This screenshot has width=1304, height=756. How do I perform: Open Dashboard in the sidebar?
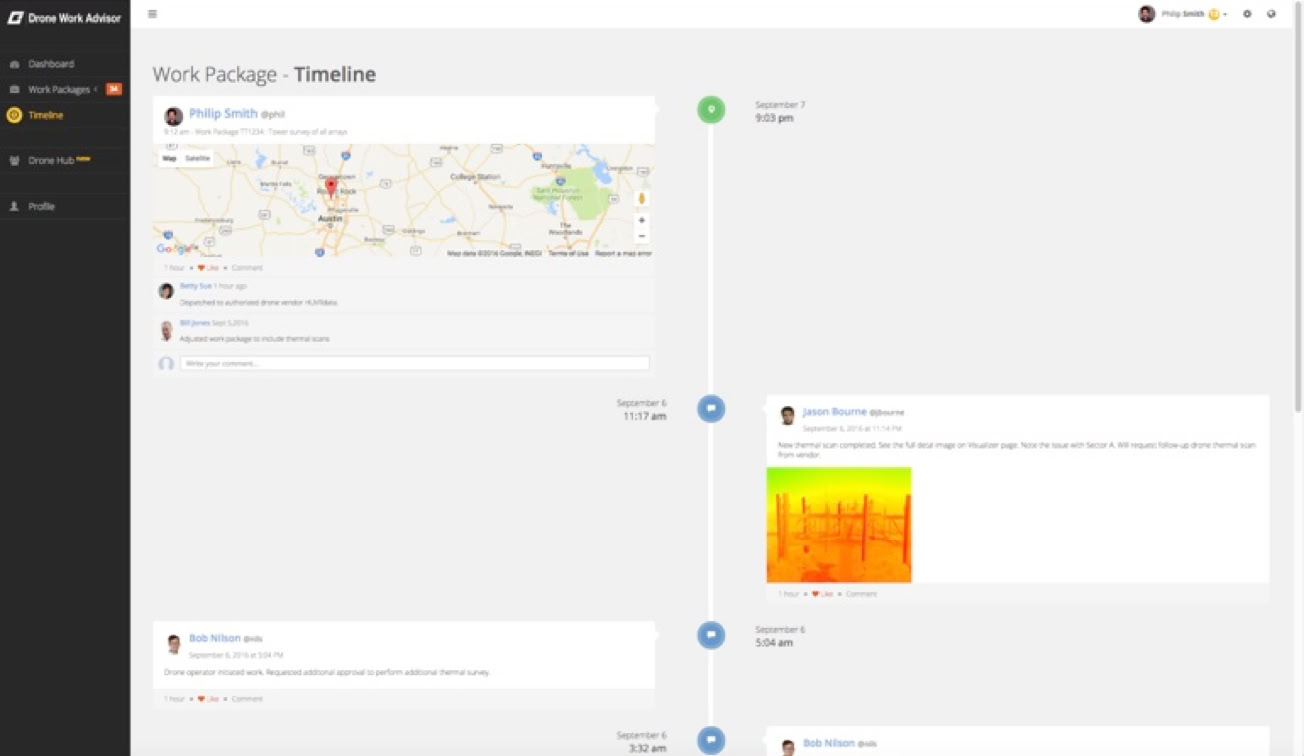click(50, 64)
